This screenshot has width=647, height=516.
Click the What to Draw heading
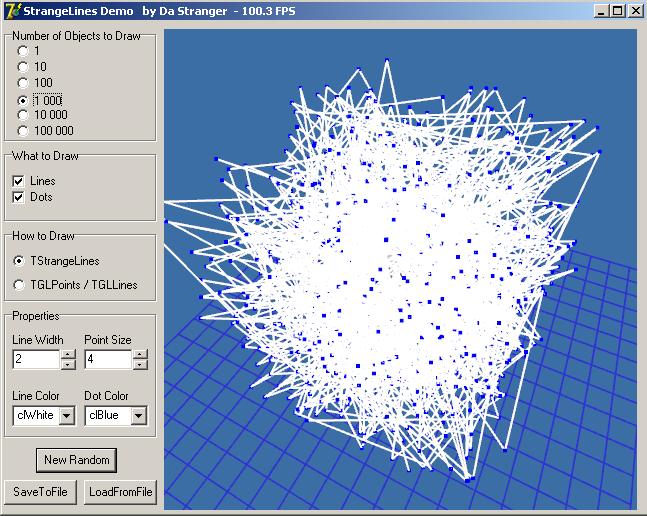[x=45, y=156]
